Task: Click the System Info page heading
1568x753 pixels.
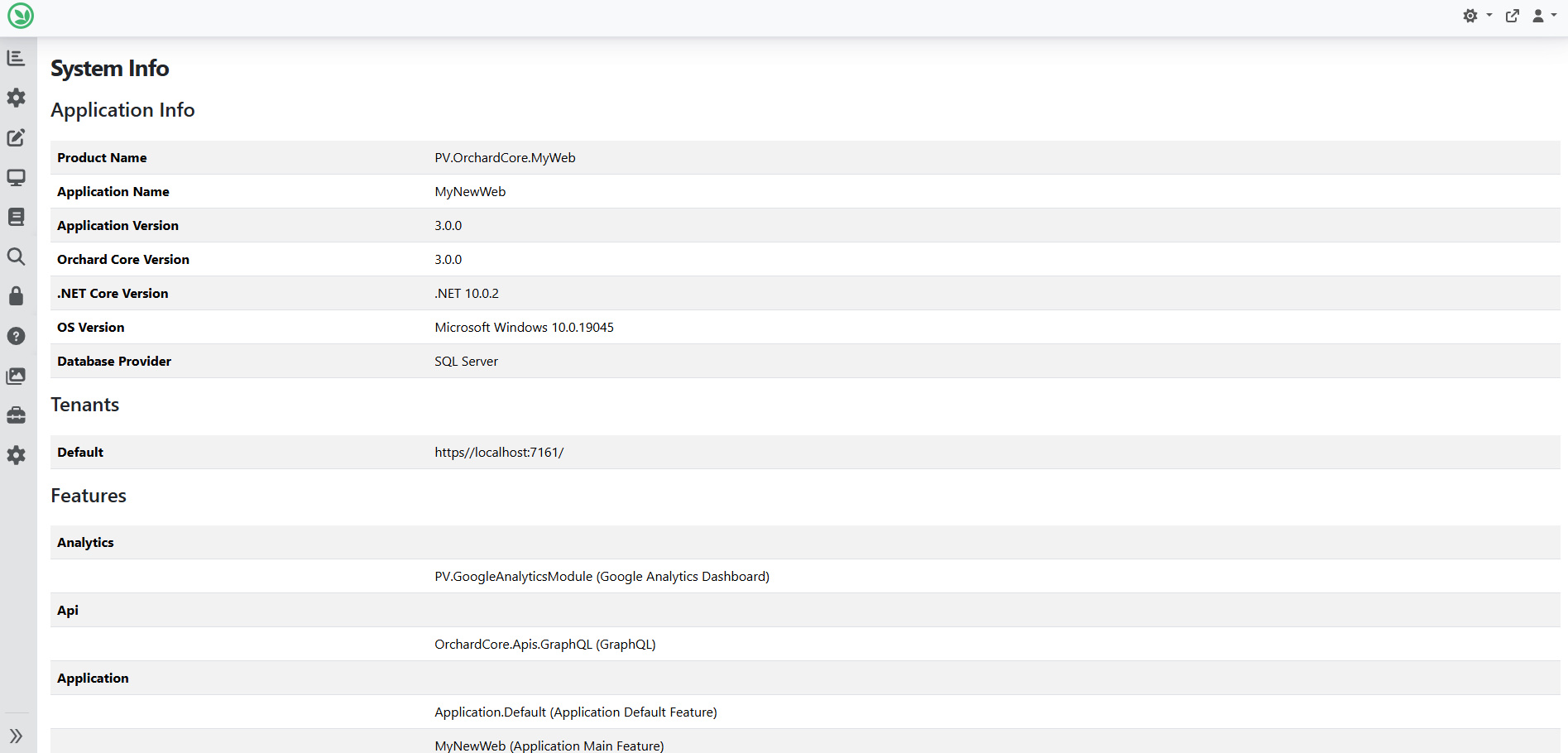Action: pos(110,69)
